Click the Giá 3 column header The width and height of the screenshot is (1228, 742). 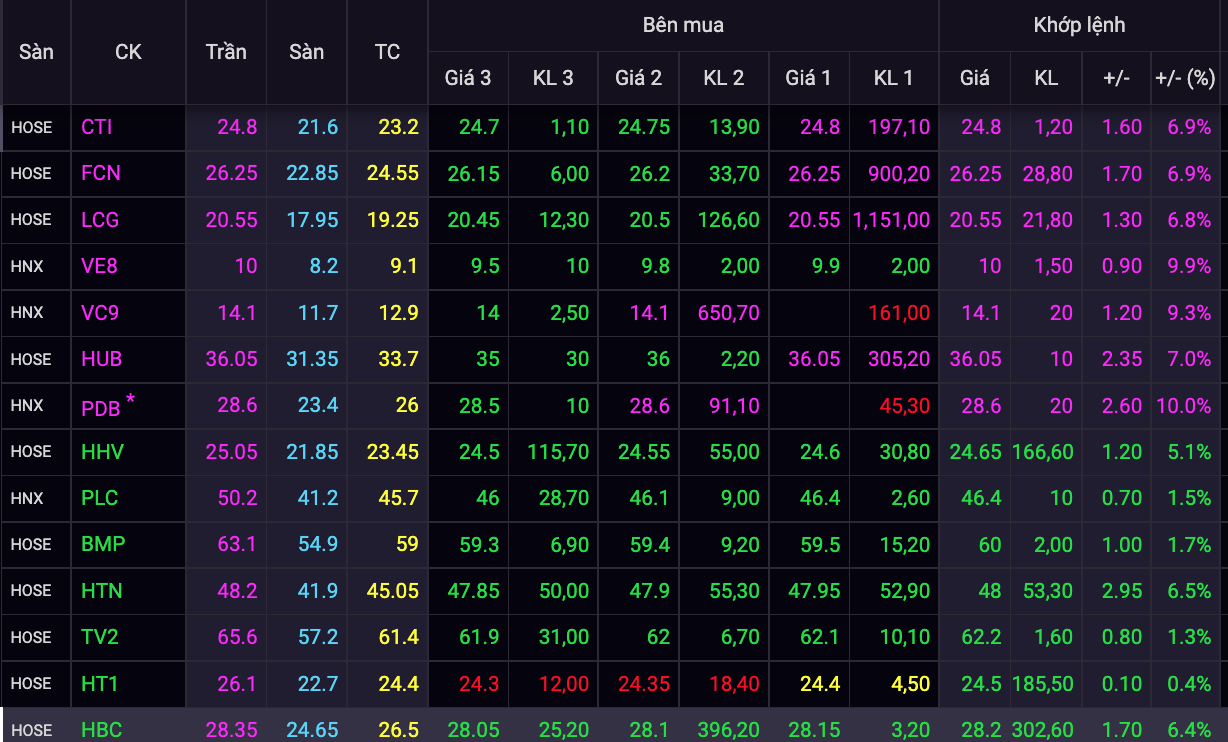coord(468,78)
